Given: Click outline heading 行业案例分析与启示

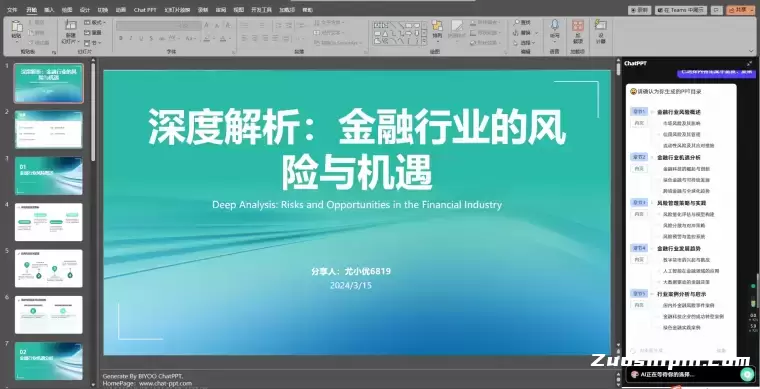Looking at the screenshot, I should point(681,294).
